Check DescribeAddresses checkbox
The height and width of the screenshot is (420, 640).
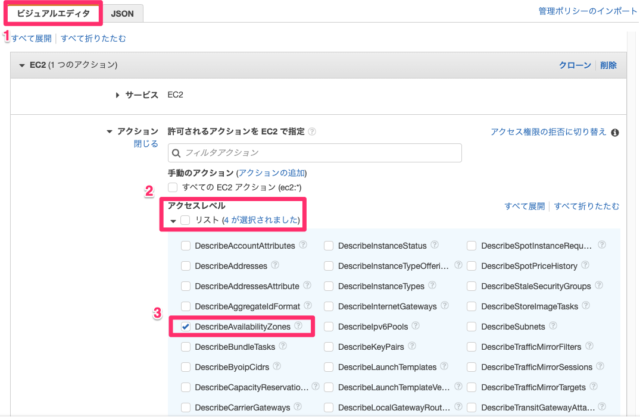pos(186,266)
